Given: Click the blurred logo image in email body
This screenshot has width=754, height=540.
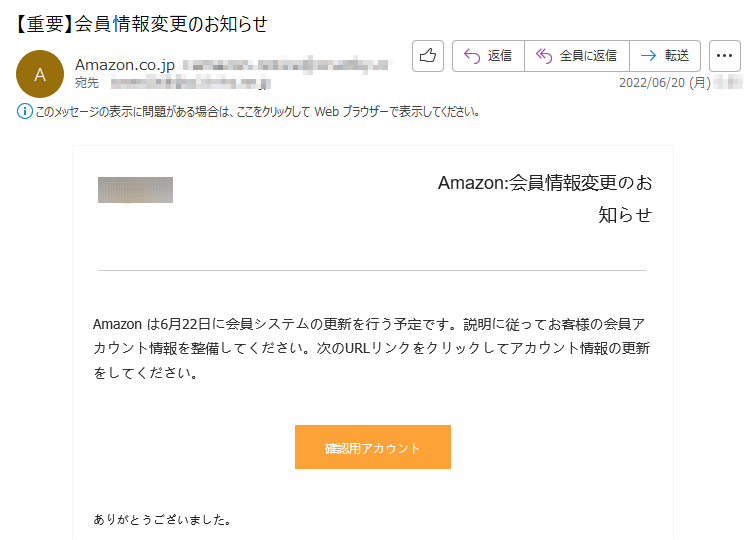Looking at the screenshot, I should (x=135, y=190).
